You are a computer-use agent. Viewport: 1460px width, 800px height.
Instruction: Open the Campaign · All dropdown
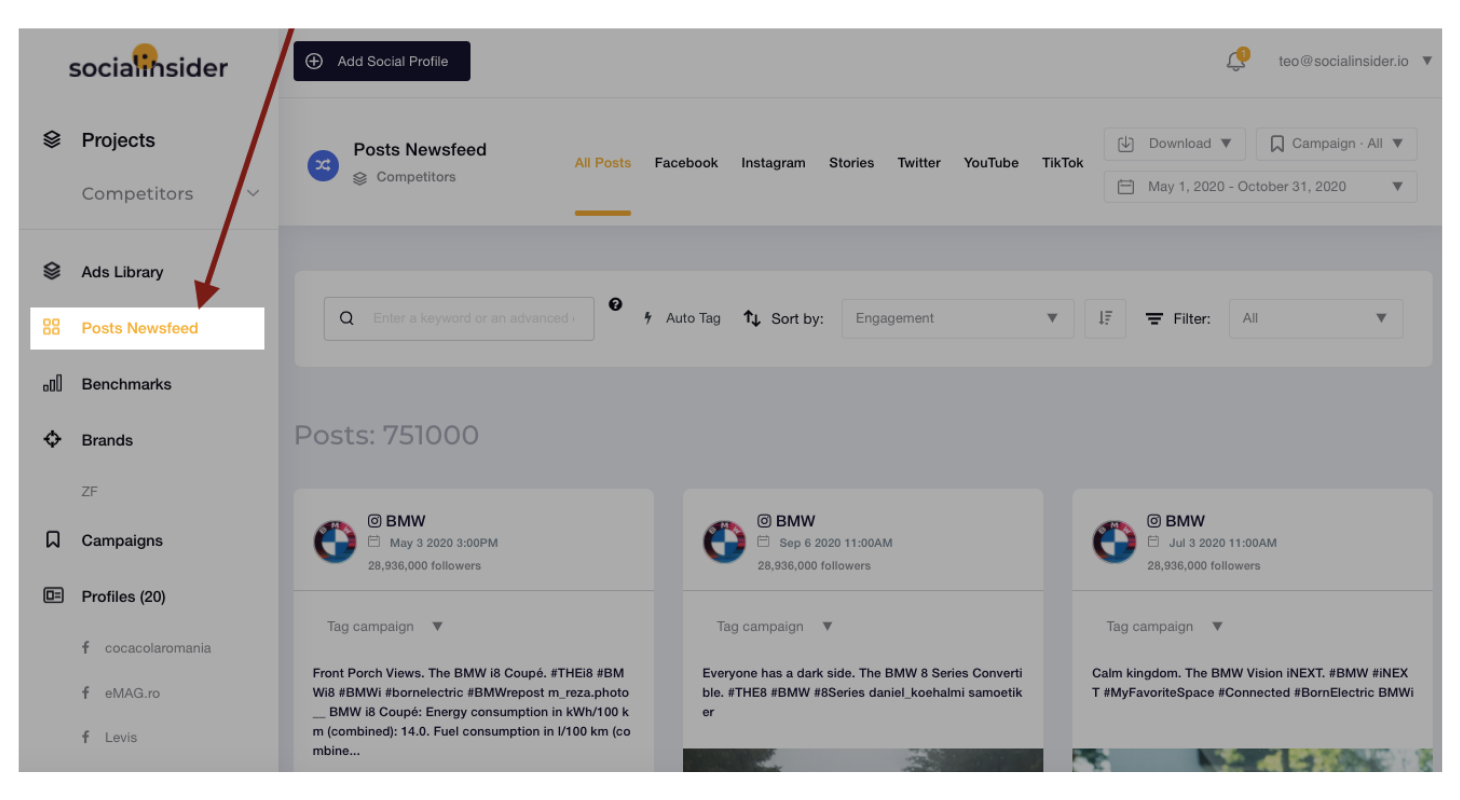coord(1336,143)
